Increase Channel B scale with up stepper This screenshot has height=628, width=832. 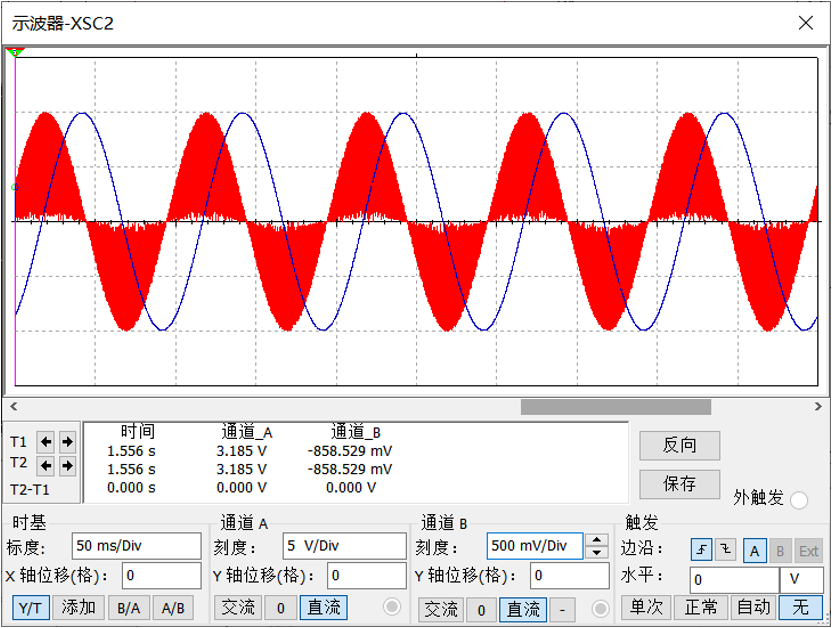pos(597,539)
